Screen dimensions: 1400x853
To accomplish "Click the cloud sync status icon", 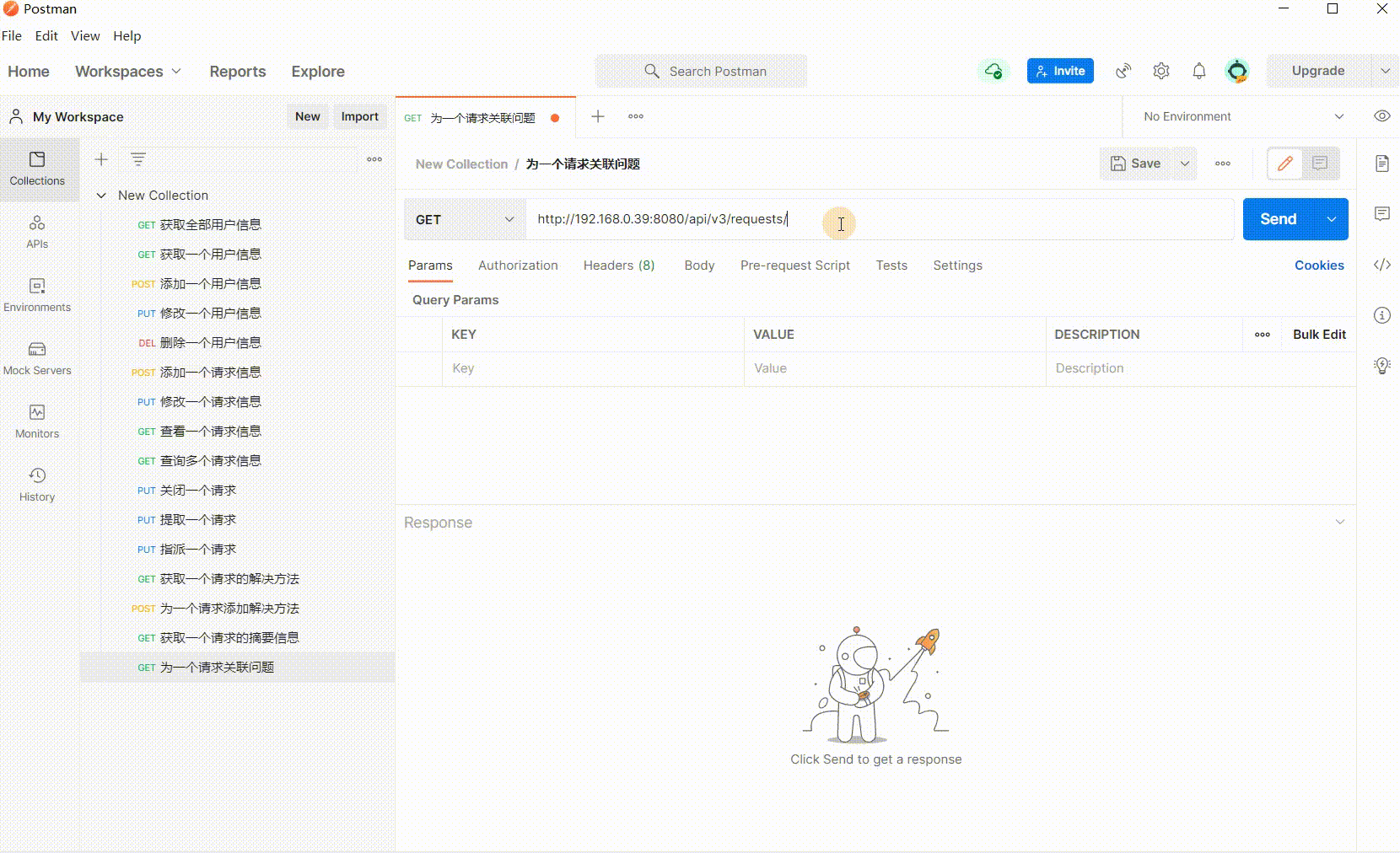I will [993, 71].
